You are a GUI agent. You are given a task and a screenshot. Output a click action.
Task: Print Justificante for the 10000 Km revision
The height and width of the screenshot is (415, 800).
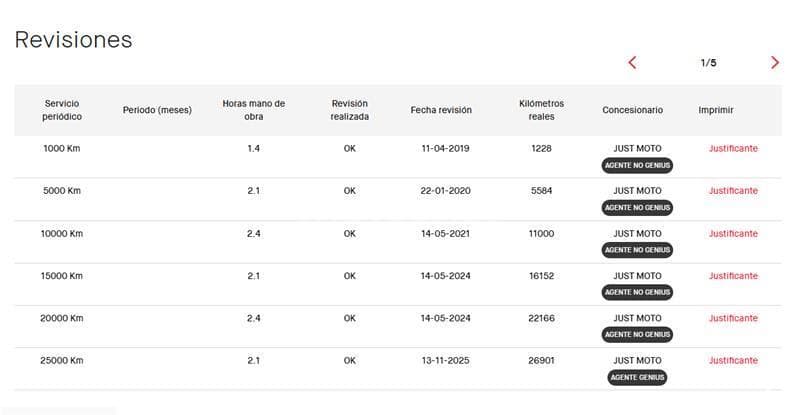[733, 234]
